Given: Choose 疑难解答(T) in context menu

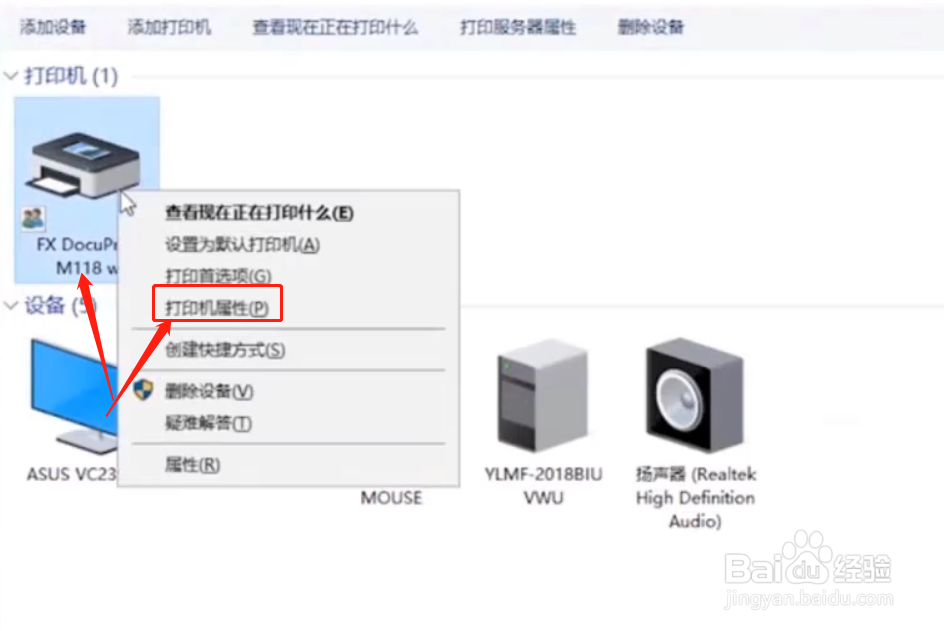Looking at the screenshot, I should 208,423.
